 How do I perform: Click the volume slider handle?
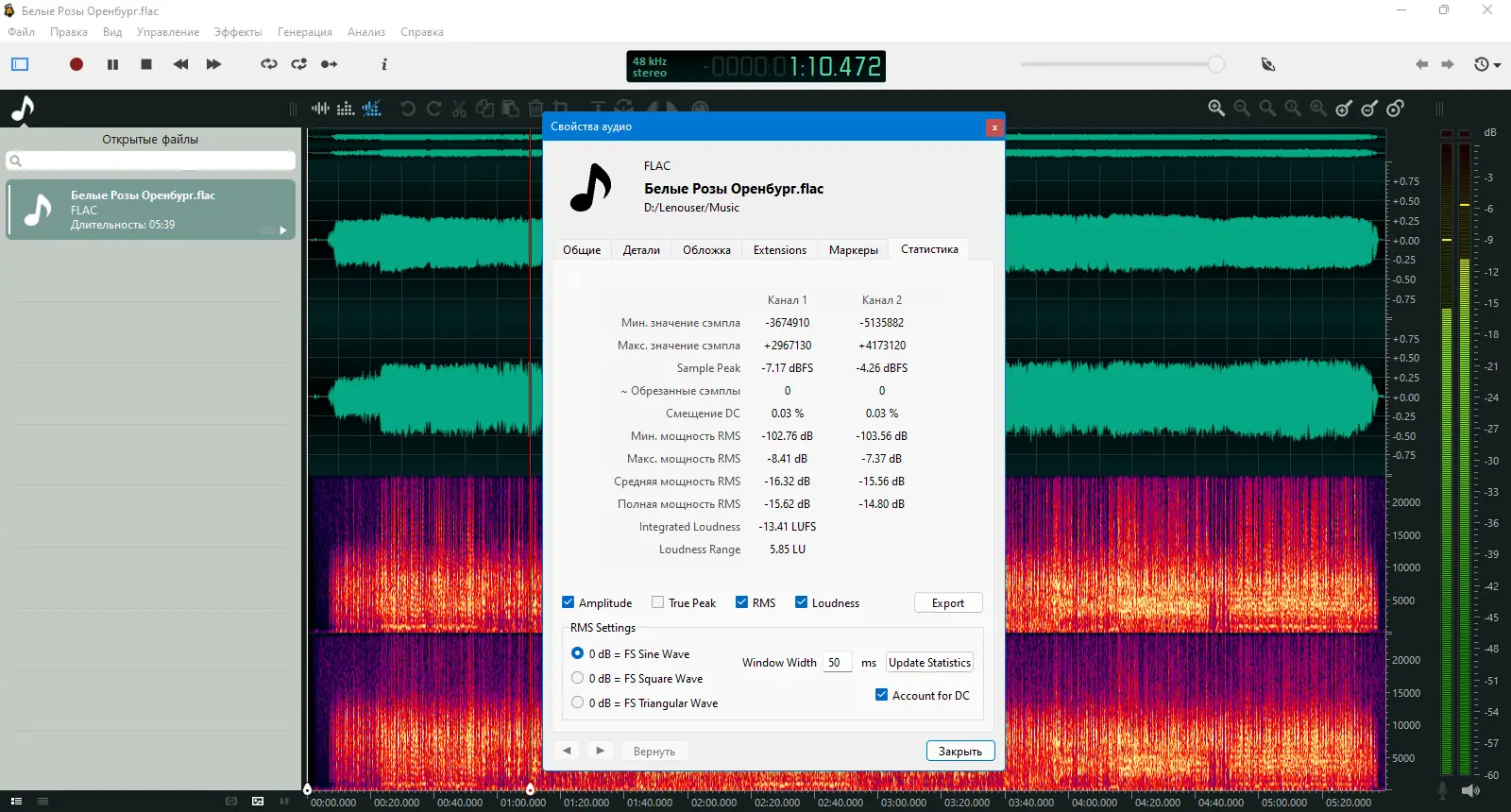(x=1216, y=64)
